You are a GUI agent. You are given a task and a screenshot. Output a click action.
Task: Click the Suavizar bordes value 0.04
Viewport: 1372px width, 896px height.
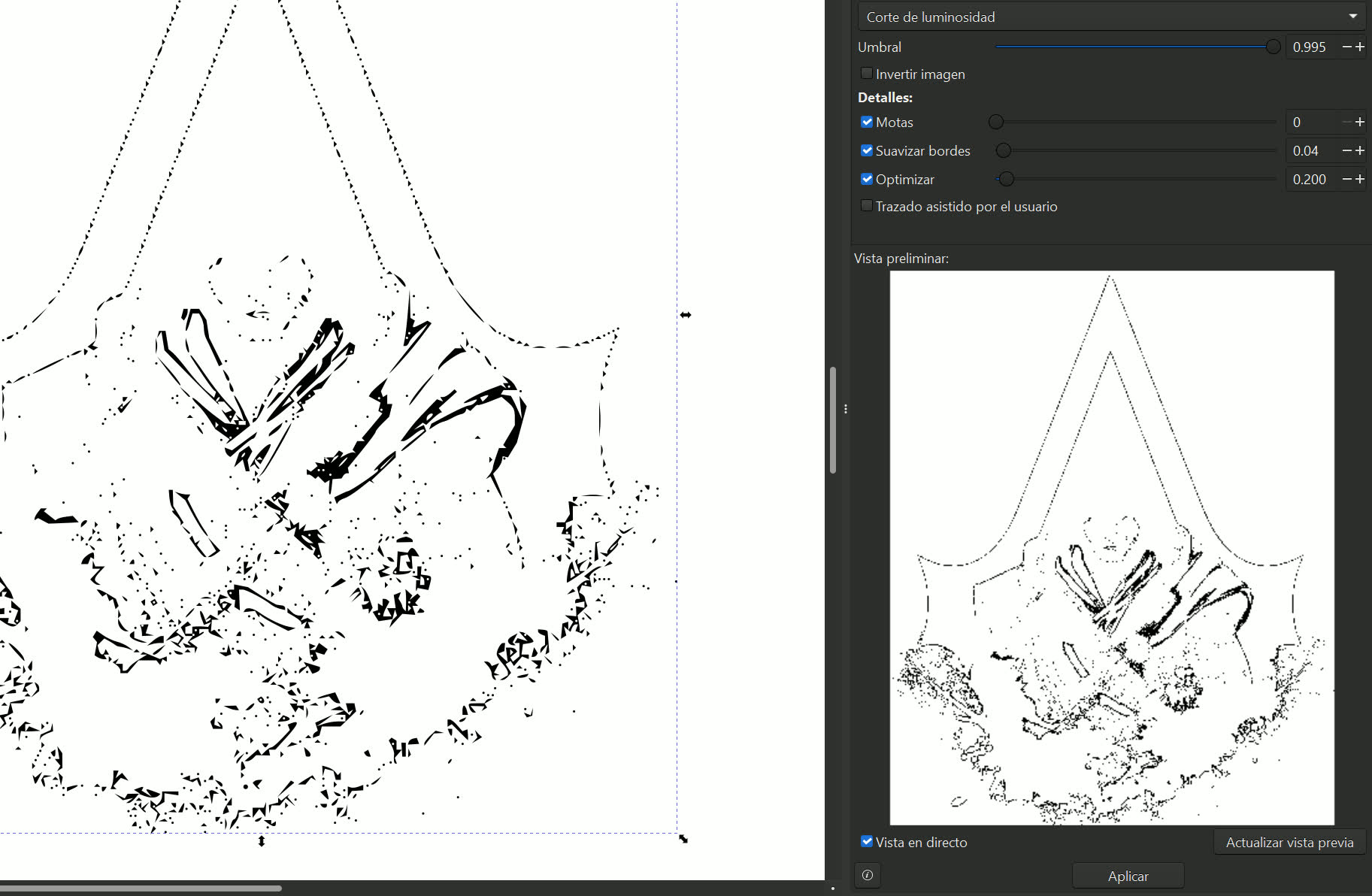pos(1312,150)
